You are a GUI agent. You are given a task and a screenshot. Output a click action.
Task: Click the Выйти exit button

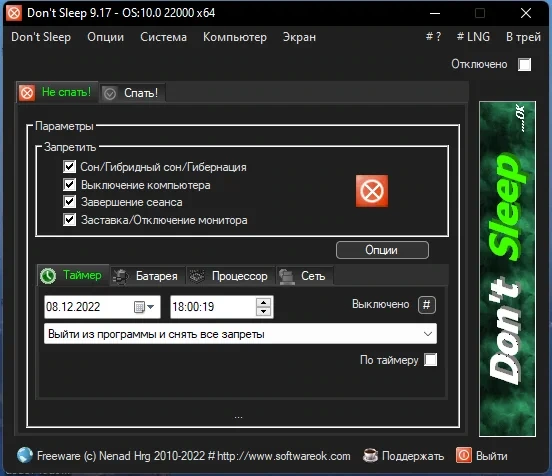(x=491, y=456)
